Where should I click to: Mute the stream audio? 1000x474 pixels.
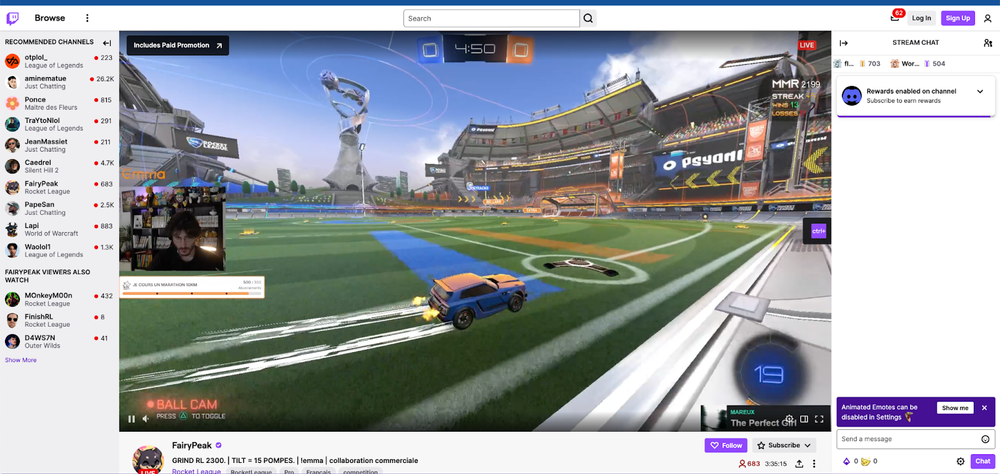[x=146, y=419]
